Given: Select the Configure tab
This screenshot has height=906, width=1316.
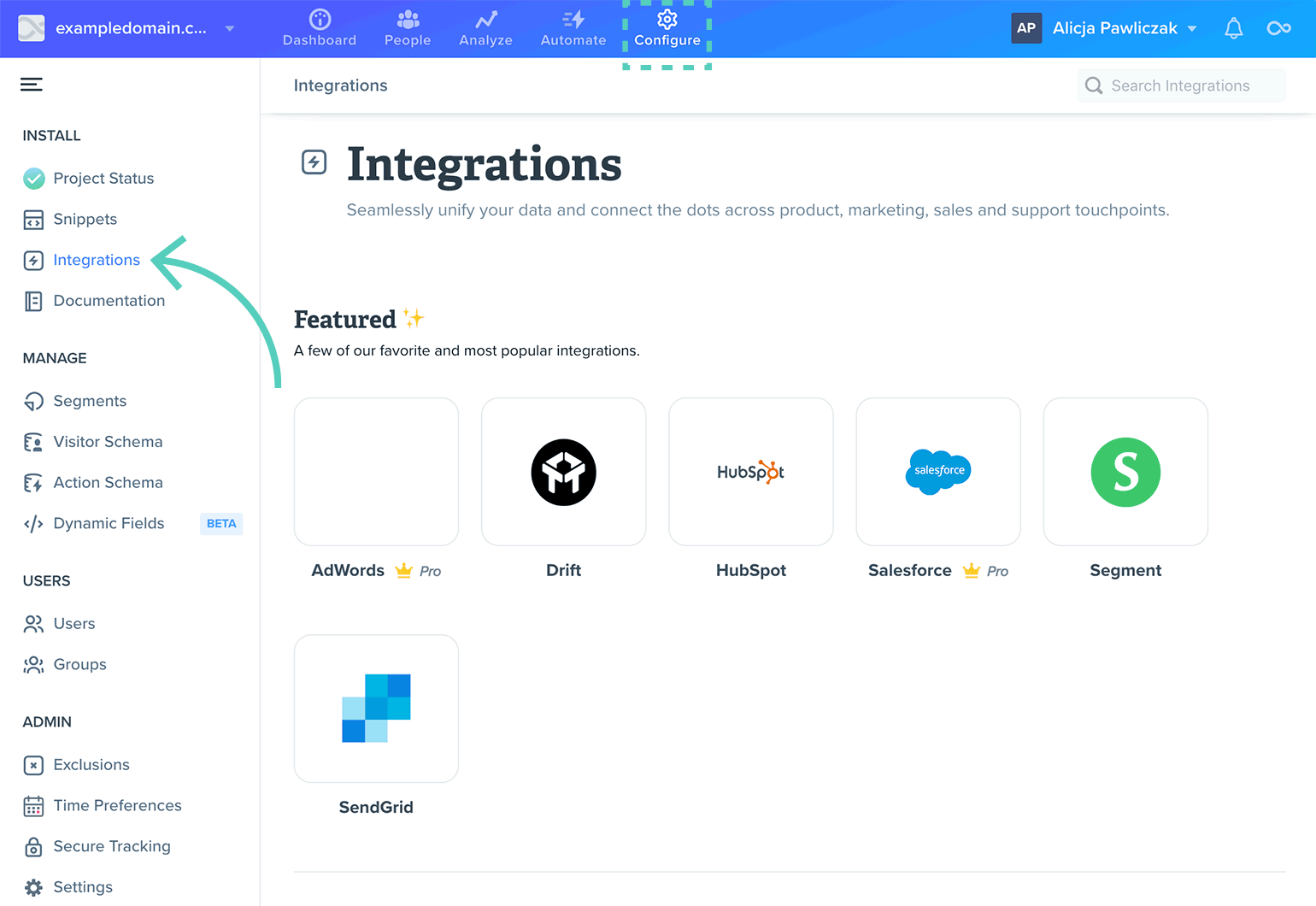Looking at the screenshot, I should (x=667, y=28).
